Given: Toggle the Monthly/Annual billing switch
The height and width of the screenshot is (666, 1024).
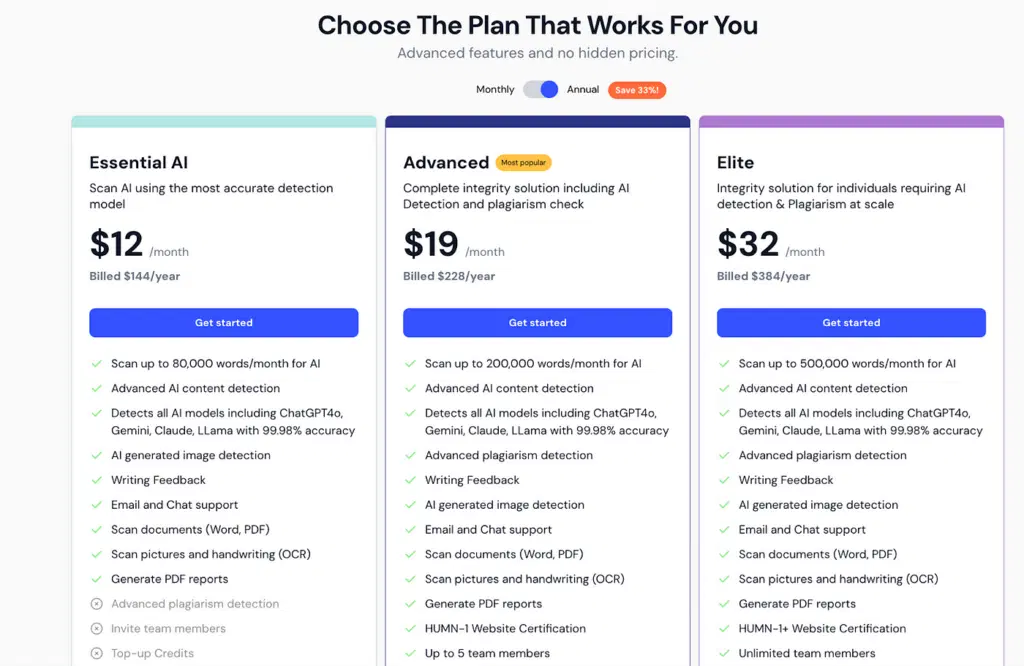Looking at the screenshot, I should point(540,89).
